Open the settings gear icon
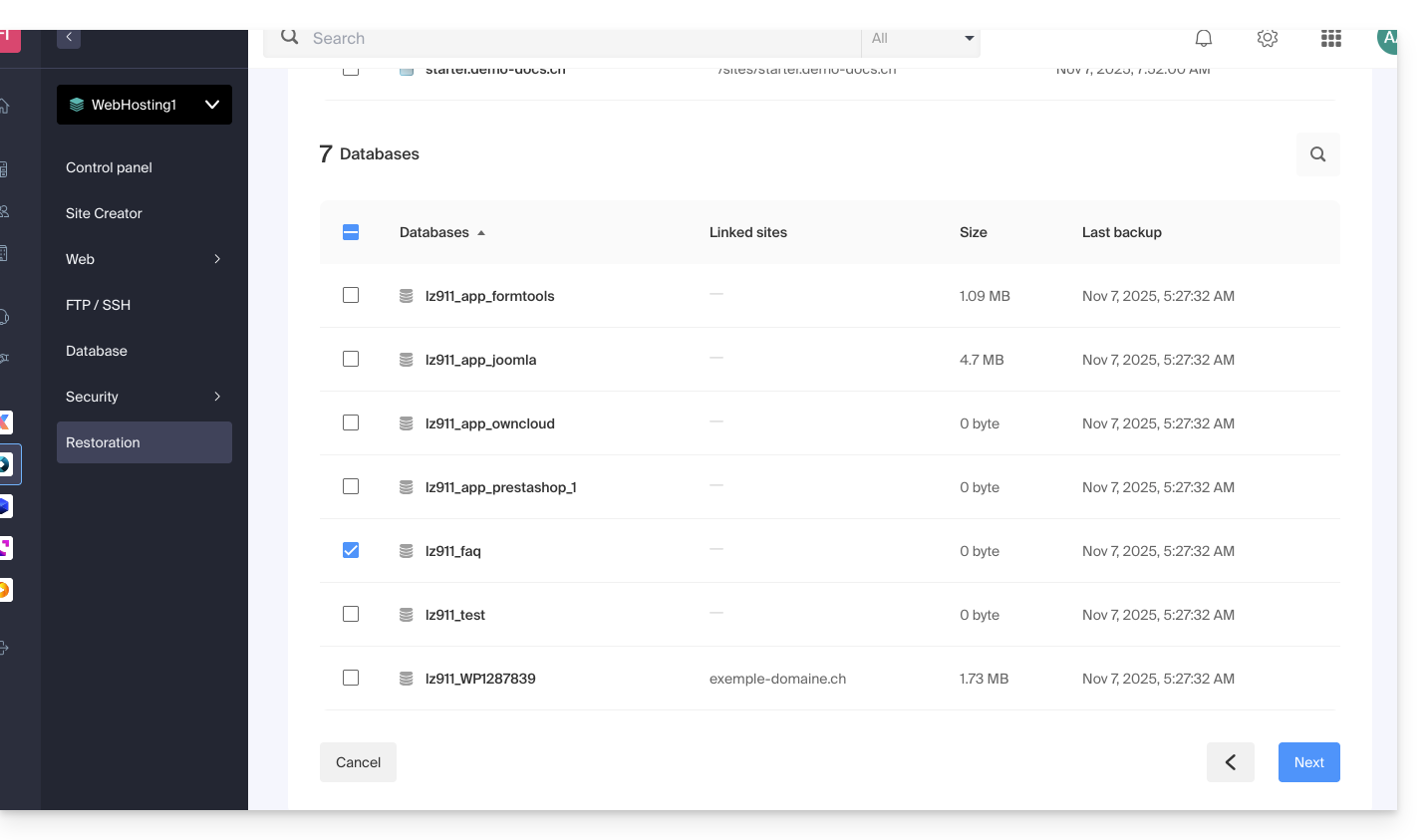The width and height of the screenshot is (1427, 840). click(x=1268, y=39)
